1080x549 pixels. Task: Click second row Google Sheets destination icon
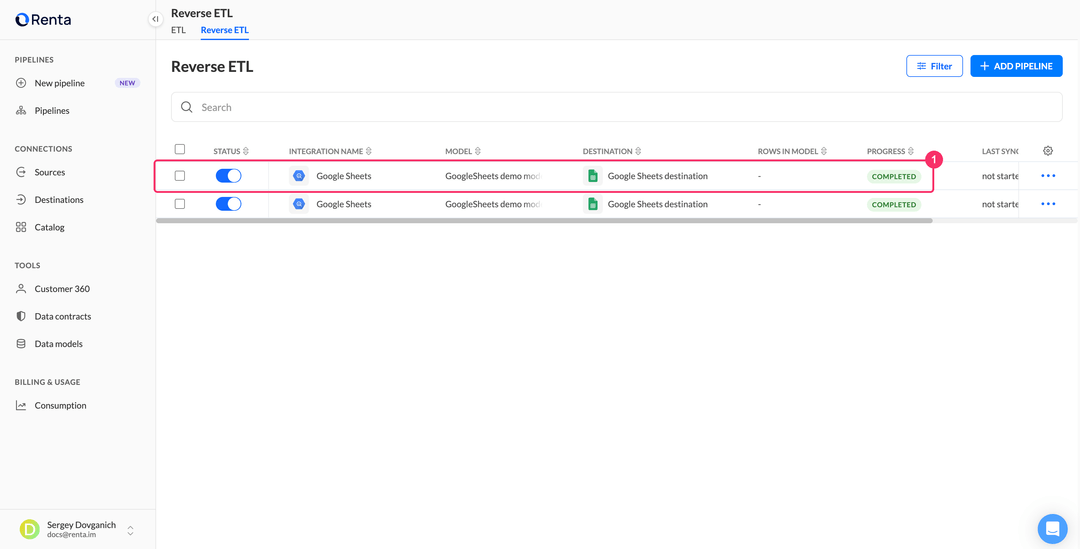pyautogui.click(x=592, y=204)
